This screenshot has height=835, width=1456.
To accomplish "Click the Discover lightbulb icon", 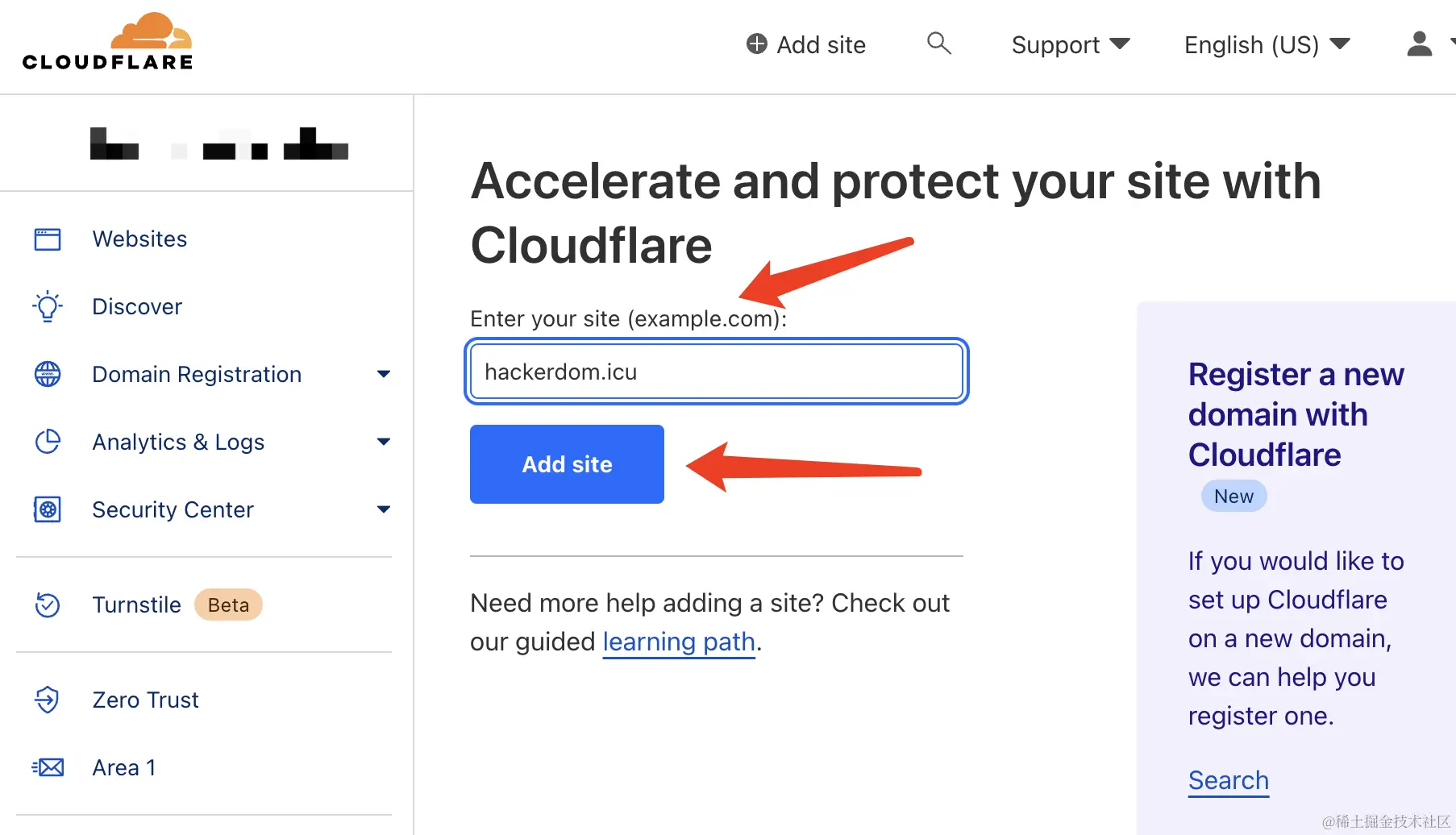I will pos(48,307).
